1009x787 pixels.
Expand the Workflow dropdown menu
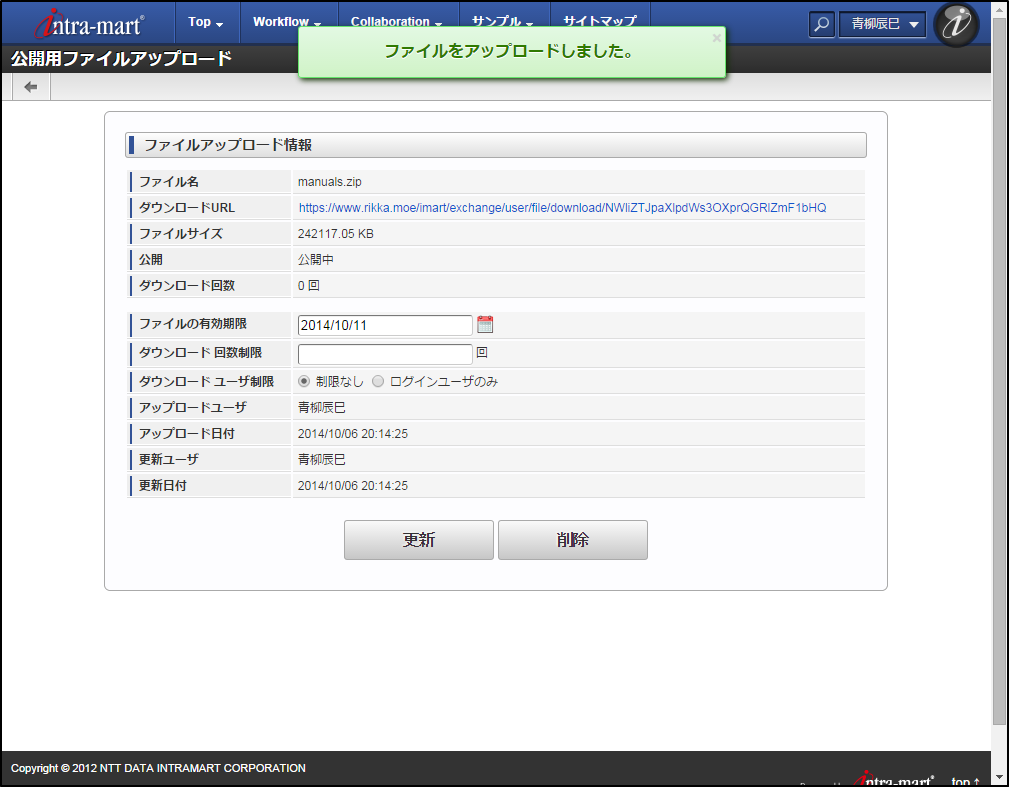pos(287,22)
